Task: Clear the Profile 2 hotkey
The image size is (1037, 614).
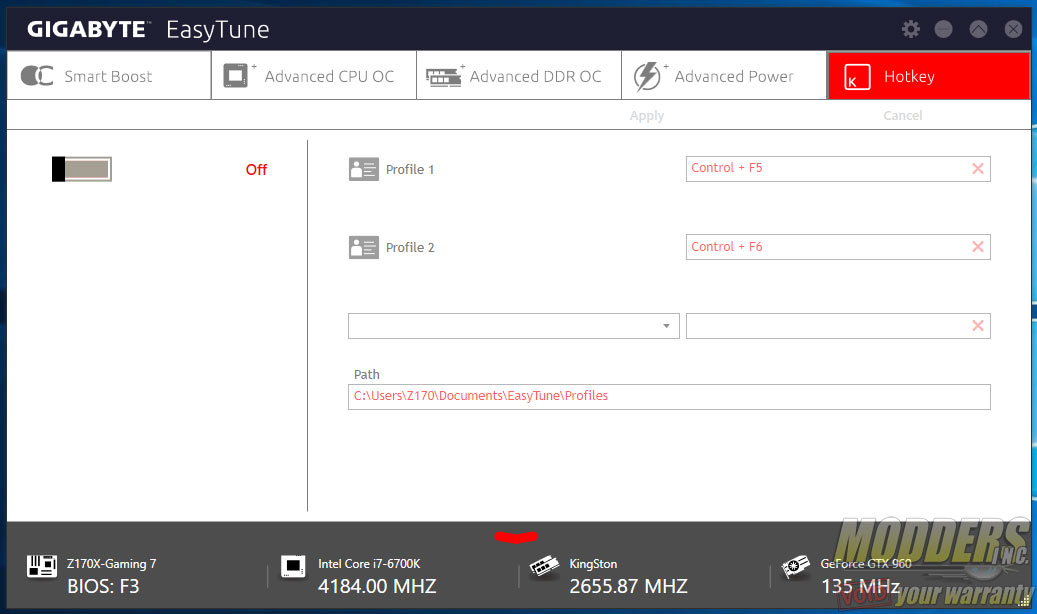Action: point(978,247)
